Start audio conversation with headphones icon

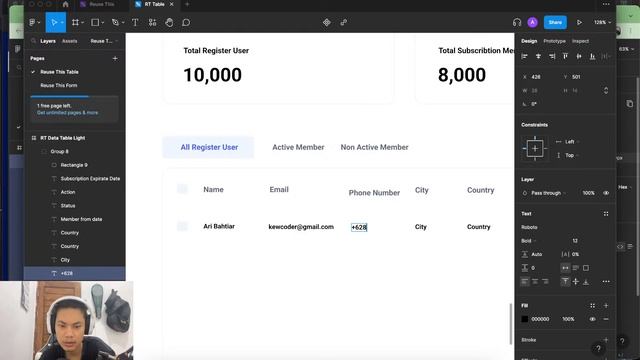(517, 22)
